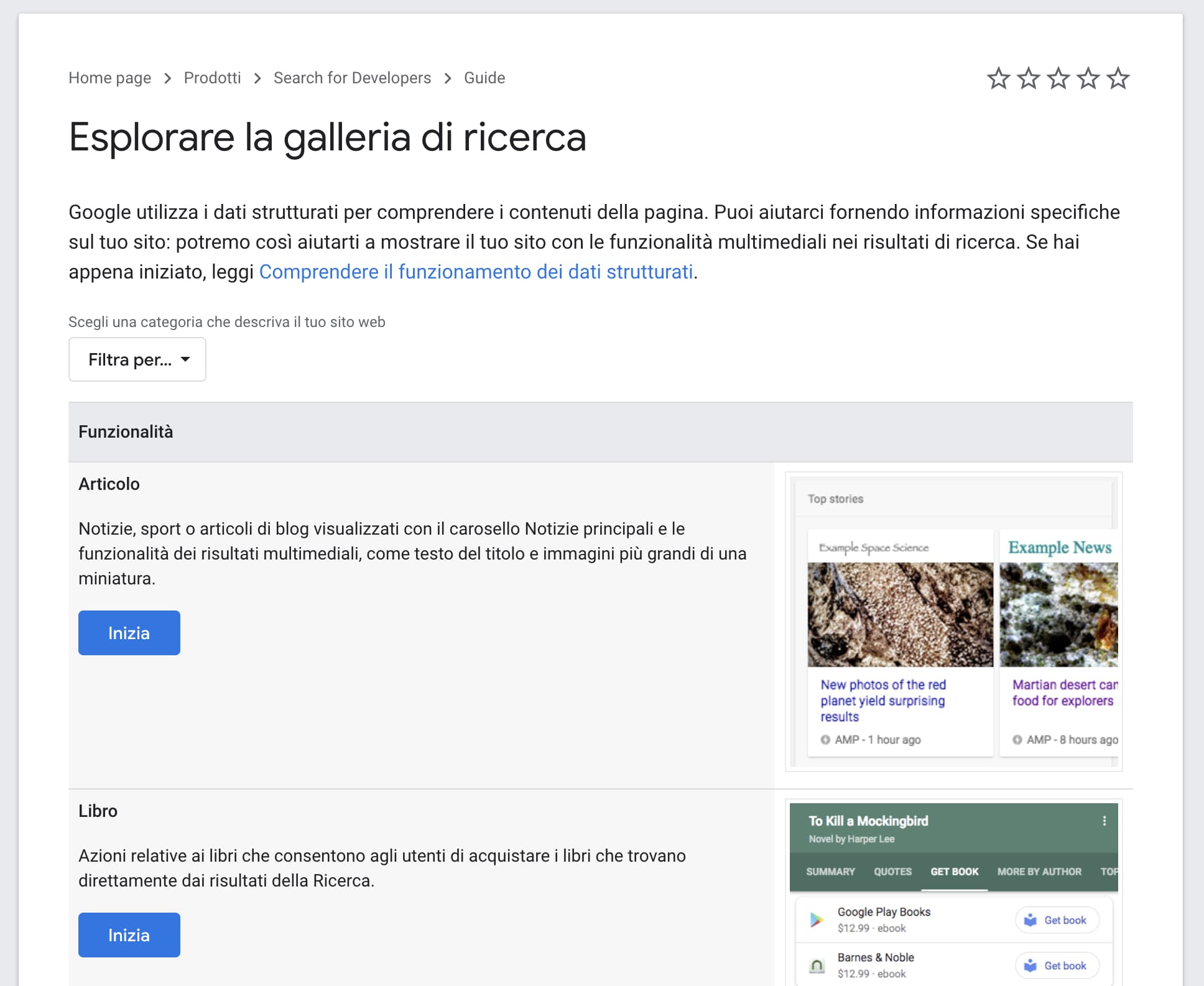Click the 'Esplorare la galleria di ricerca' title
This screenshot has height=986, width=1204.
click(x=328, y=137)
